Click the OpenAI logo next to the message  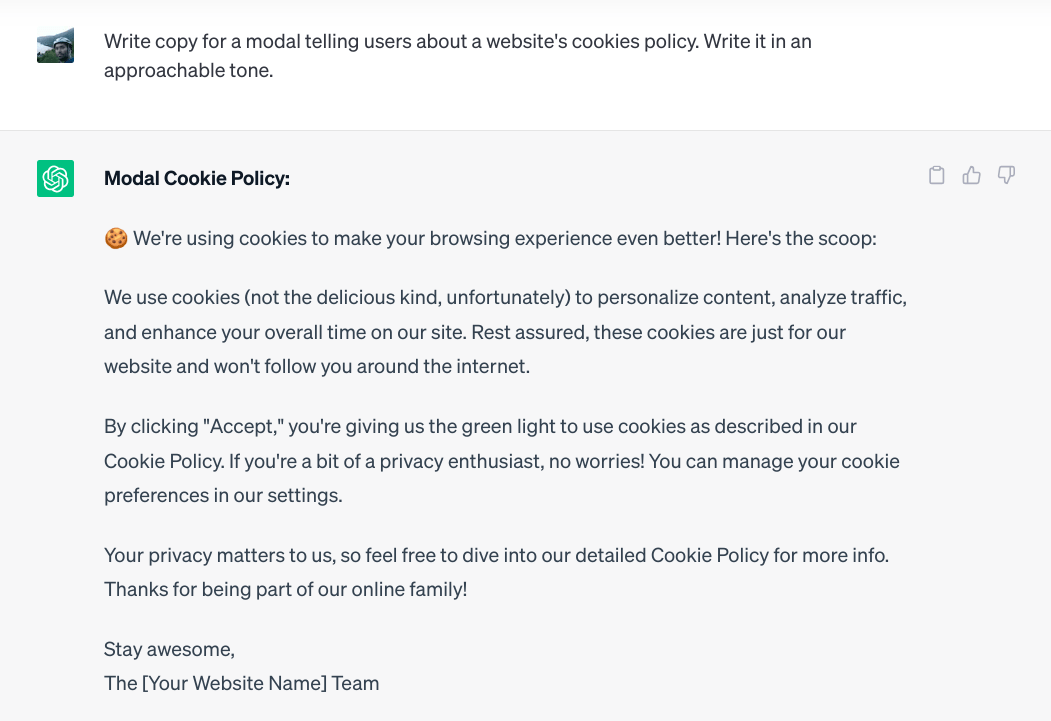pos(55,178)
